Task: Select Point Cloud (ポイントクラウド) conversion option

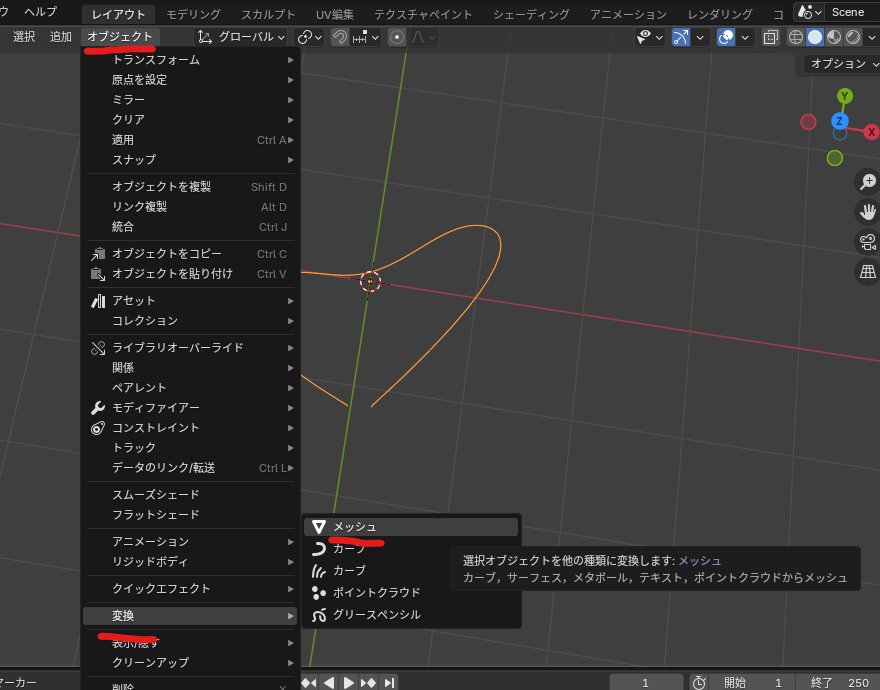Action: tap(376, 592)
